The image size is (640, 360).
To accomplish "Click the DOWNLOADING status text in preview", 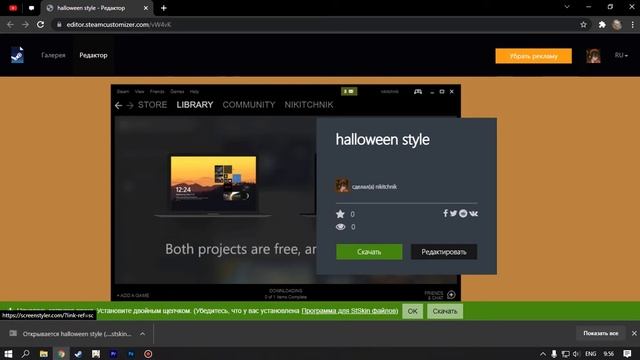I will click(x=286, y=291).
